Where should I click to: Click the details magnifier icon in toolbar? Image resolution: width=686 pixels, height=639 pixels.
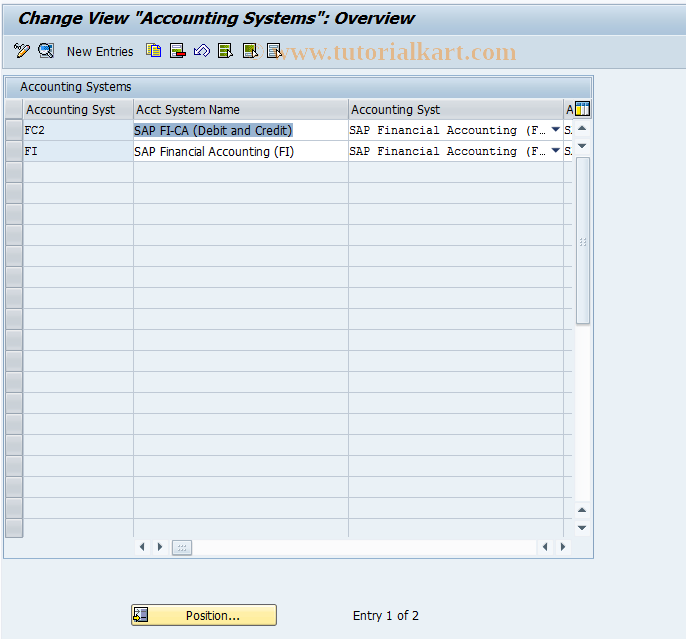46,51
